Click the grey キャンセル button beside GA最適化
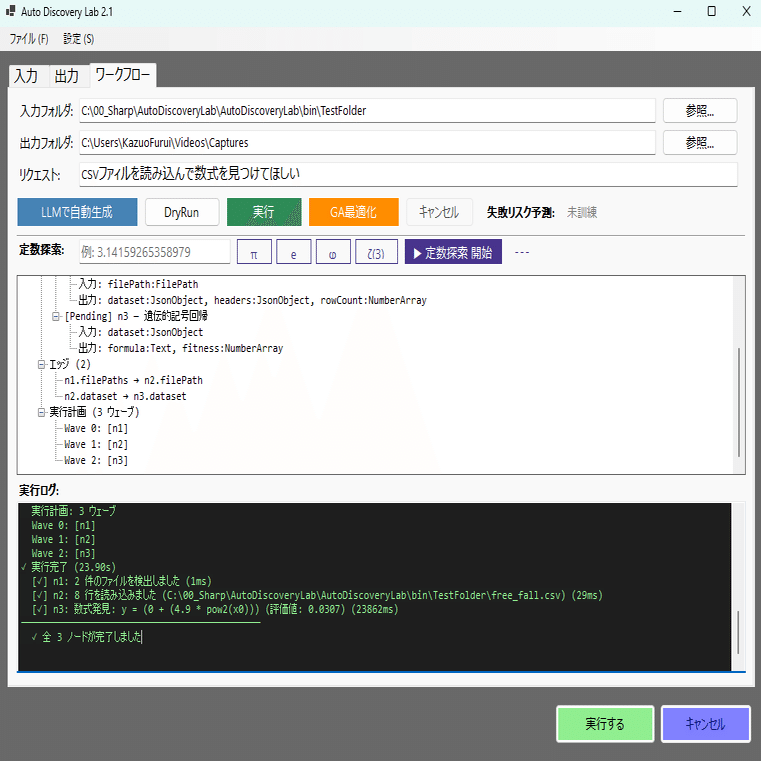The height and width of the screenshot is (761, 761). point(439,212)
